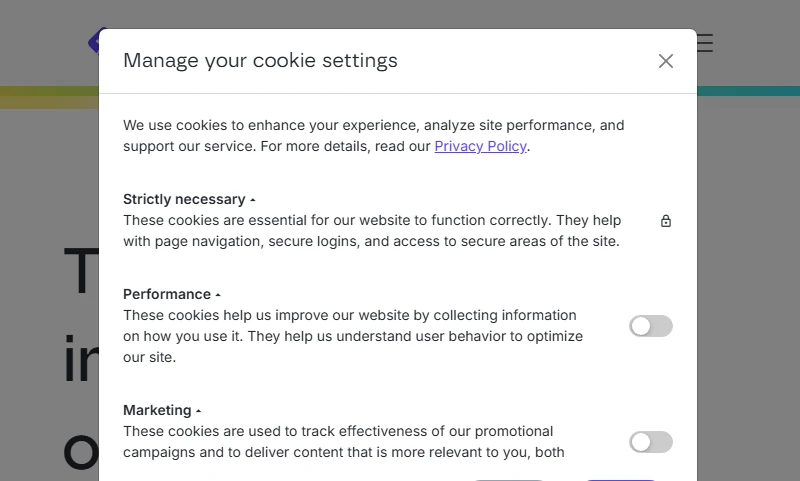Click the large letter T behind dialog
This screenshot has width=800, height=481.
point(81,270)
